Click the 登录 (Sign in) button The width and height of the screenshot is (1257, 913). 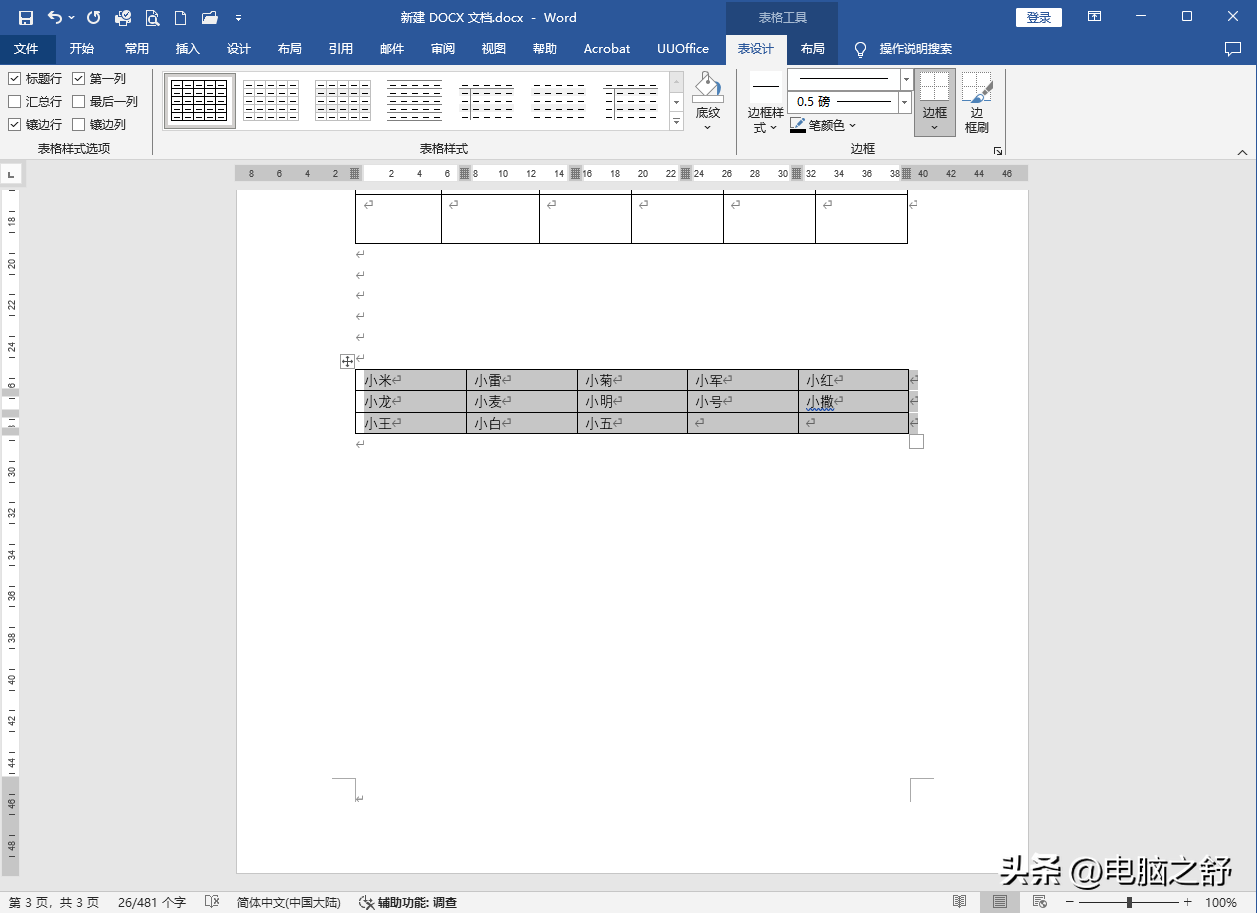pyautogui.click(x=1039, y=17)
